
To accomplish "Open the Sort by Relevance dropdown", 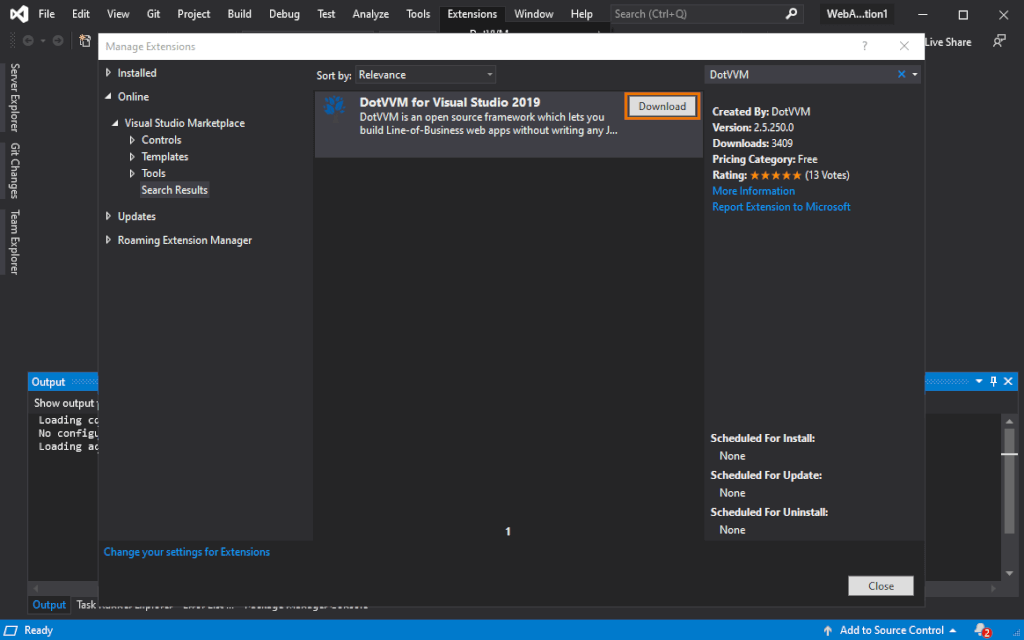I will tap(426, 75).
